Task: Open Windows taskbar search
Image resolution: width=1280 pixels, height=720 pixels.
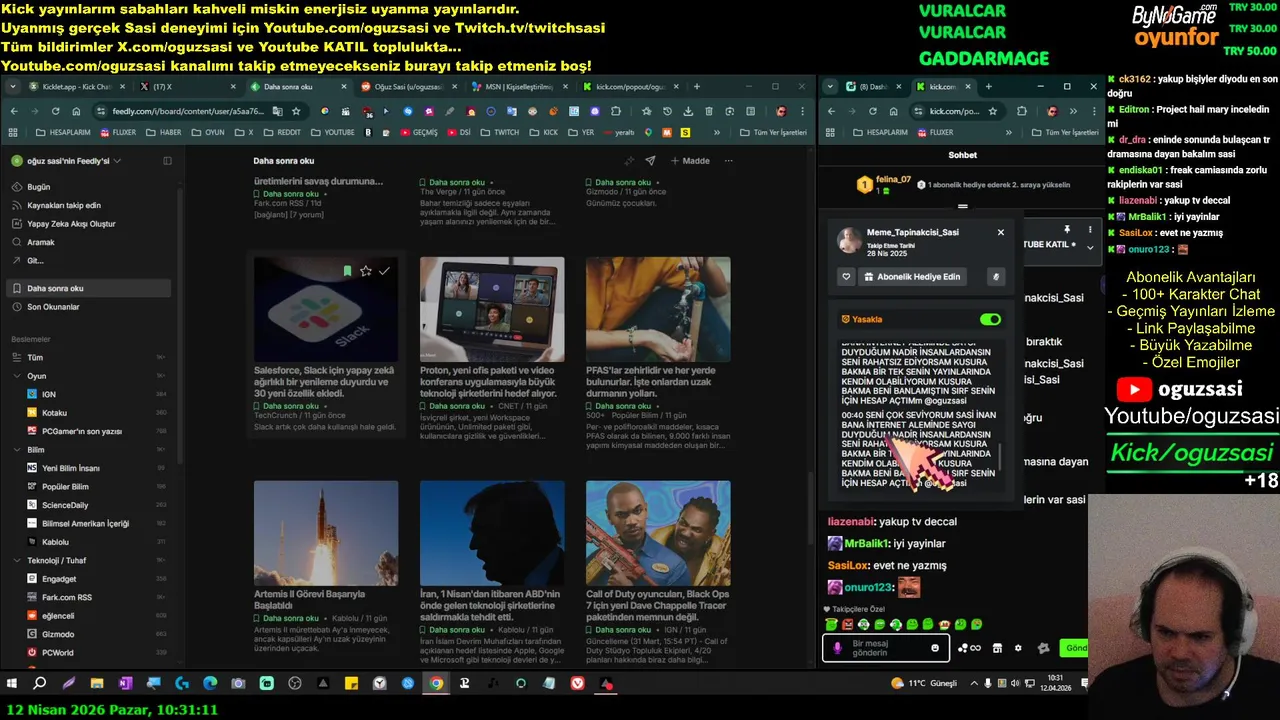Action: pyautogui.click(x=40, y=683)
